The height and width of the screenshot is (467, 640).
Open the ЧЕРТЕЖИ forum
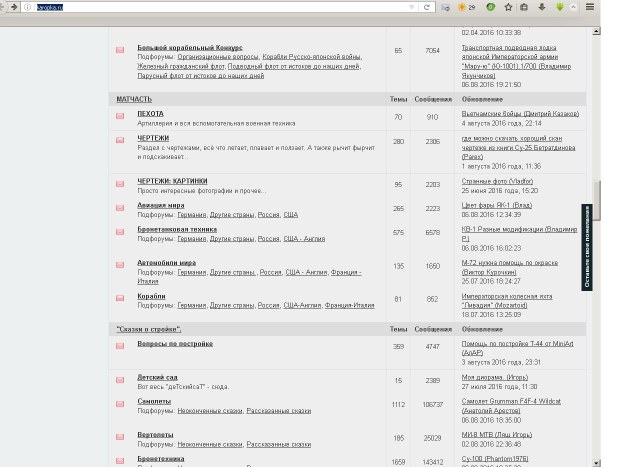click(x=153, y=138)
